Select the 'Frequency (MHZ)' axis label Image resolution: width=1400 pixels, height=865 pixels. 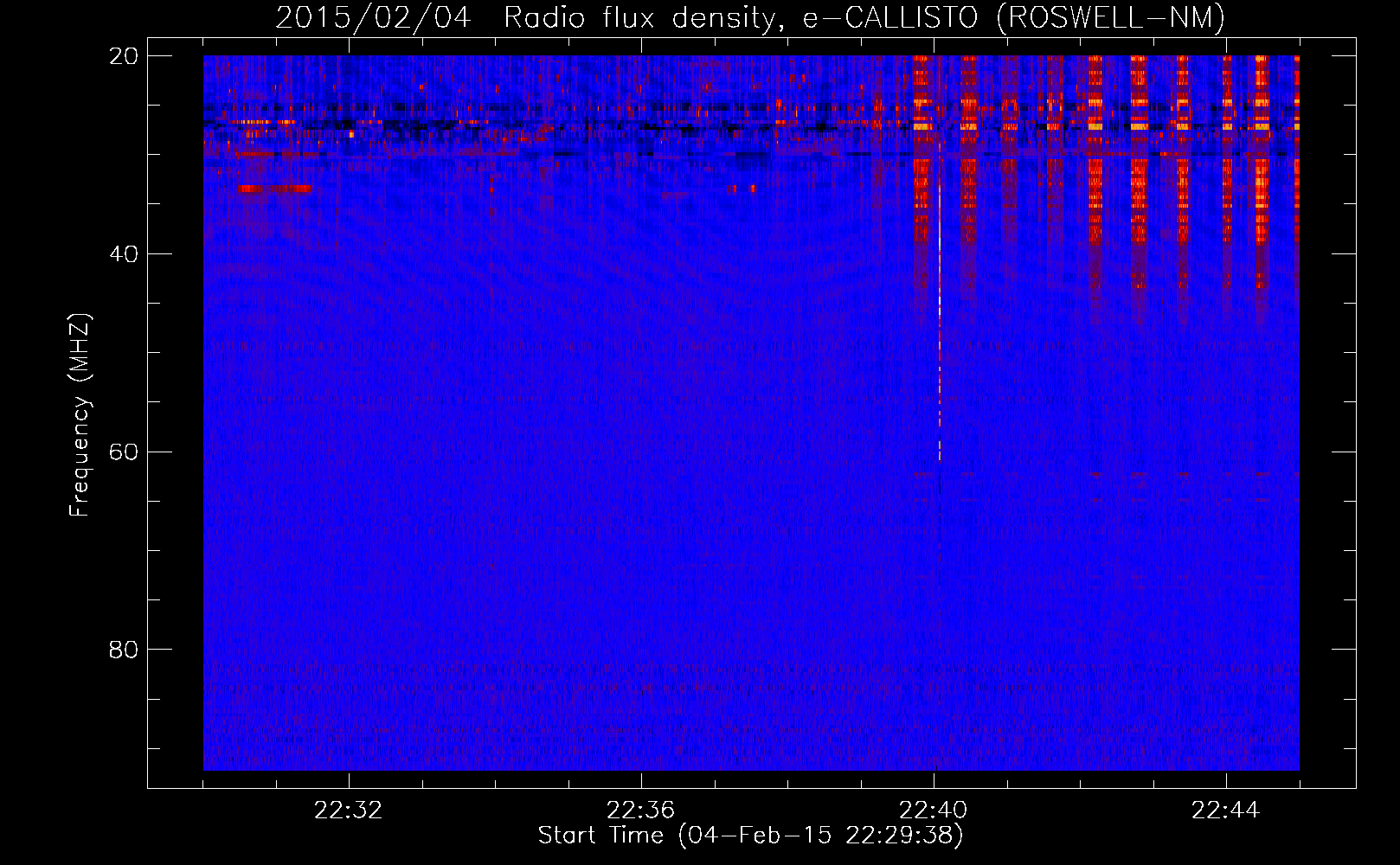[x=80, y=415]
